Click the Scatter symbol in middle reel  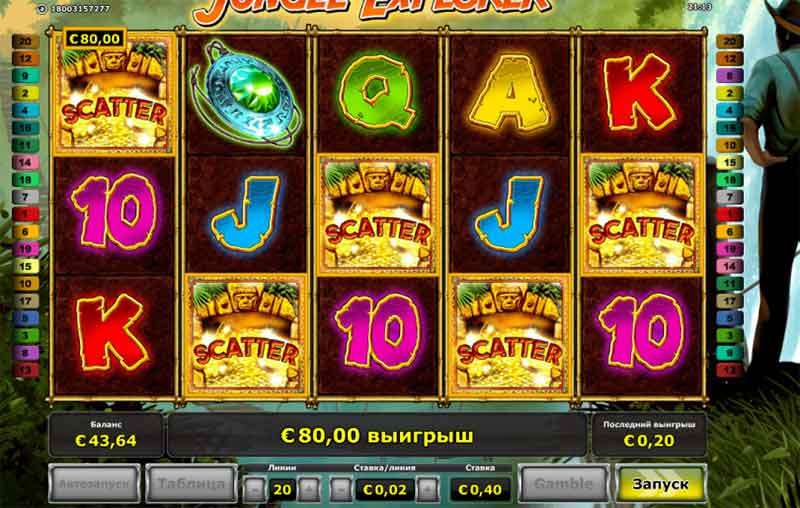378,215
